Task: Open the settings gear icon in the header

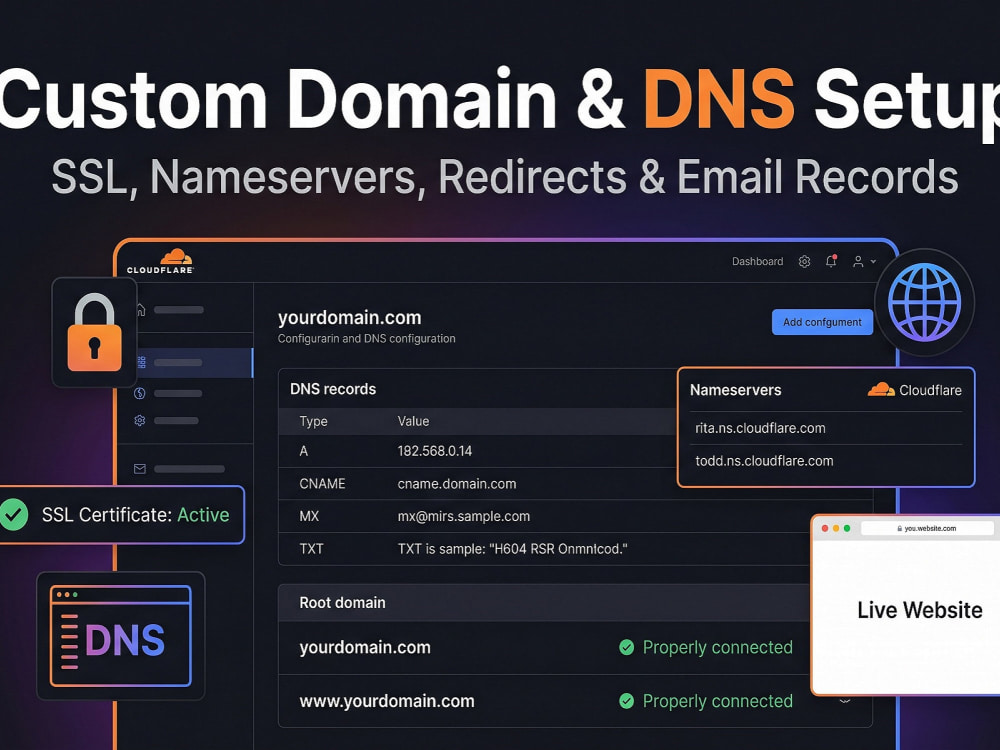Action: point(804,261)
